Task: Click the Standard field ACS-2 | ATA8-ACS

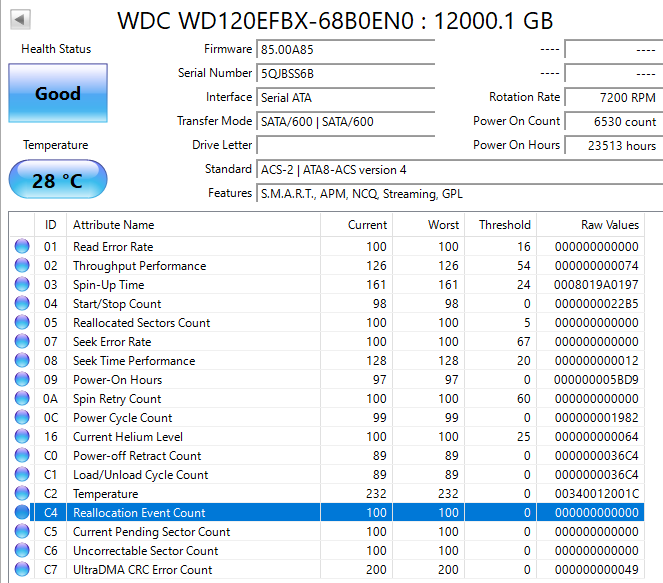Action: click(x=460, y=170)
